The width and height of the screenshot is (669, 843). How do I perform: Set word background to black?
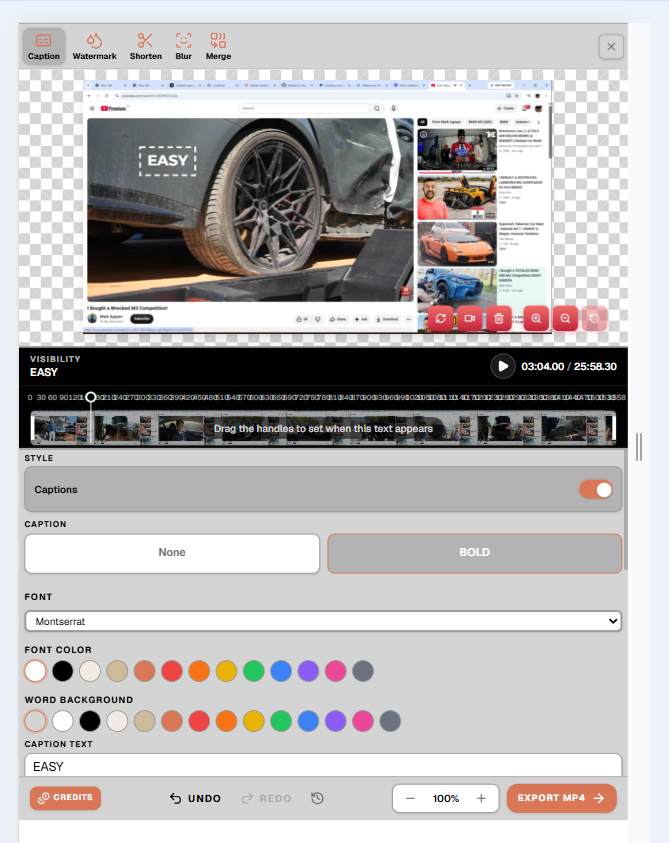90,721
